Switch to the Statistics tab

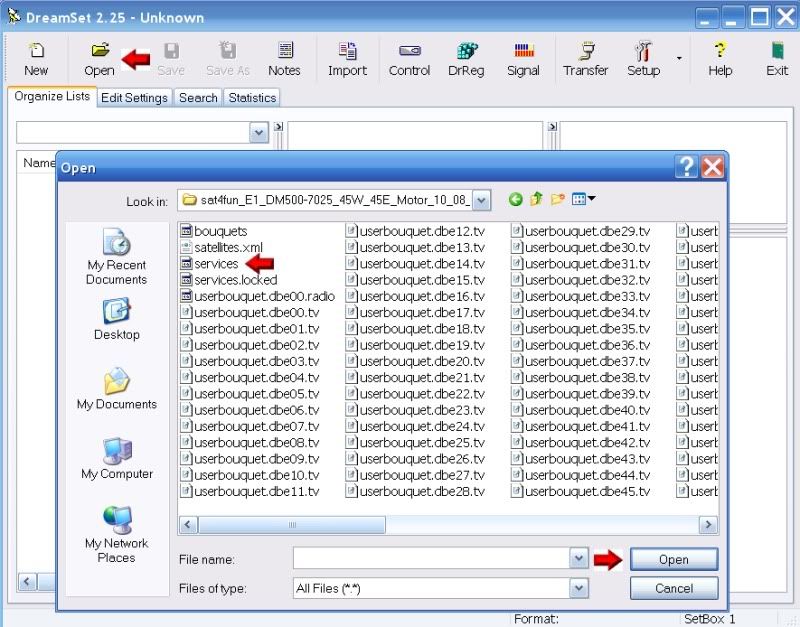252,97
